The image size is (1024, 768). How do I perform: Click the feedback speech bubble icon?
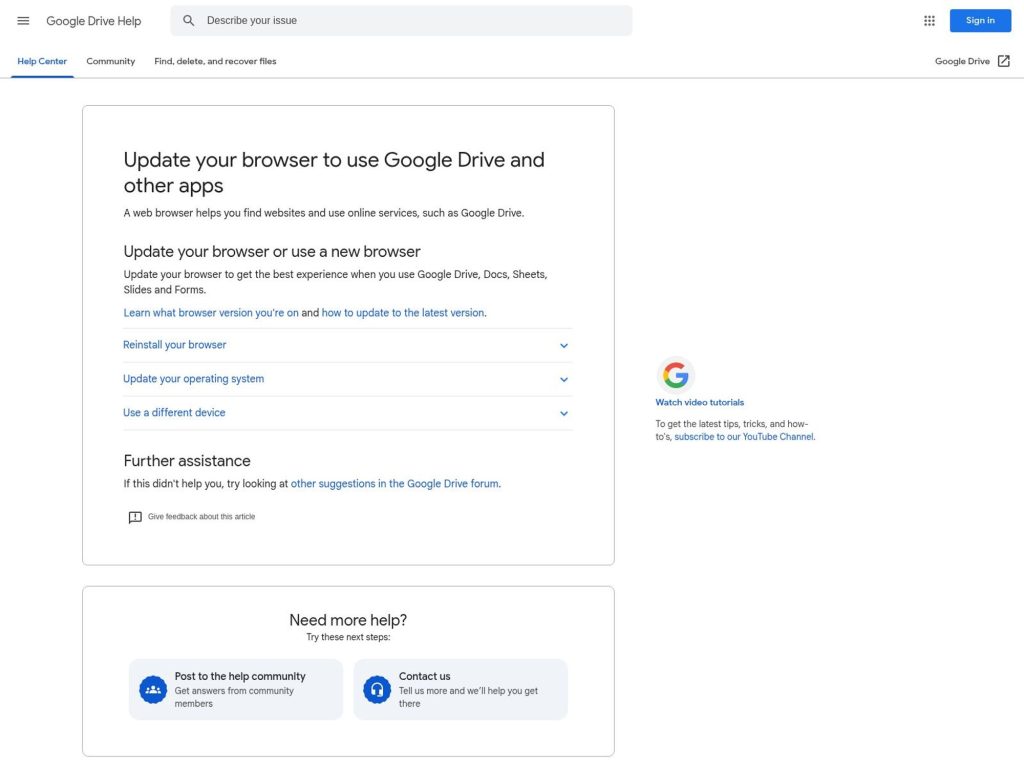point(135,517)
